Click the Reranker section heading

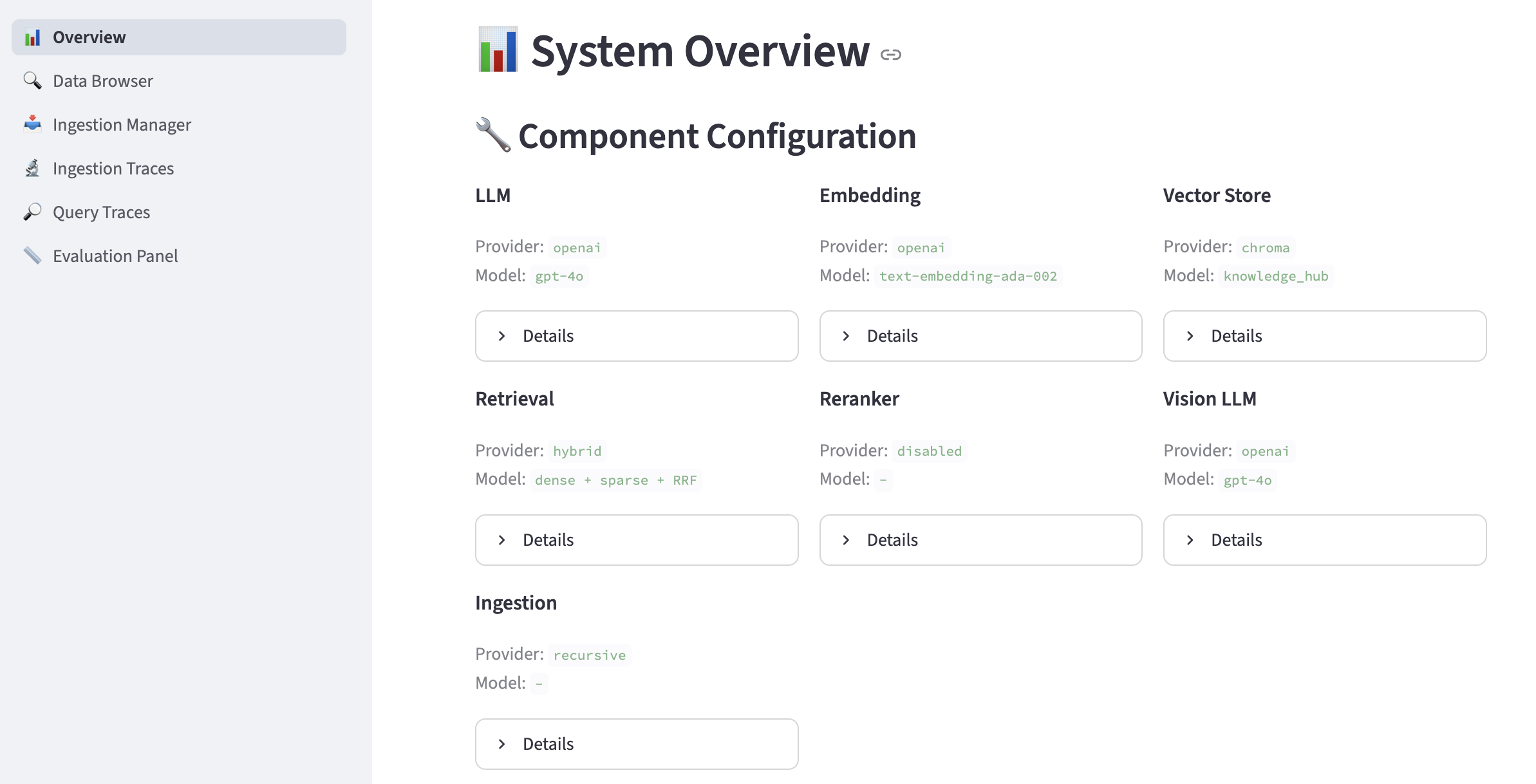pyautogui.click(x=859, y=399)
